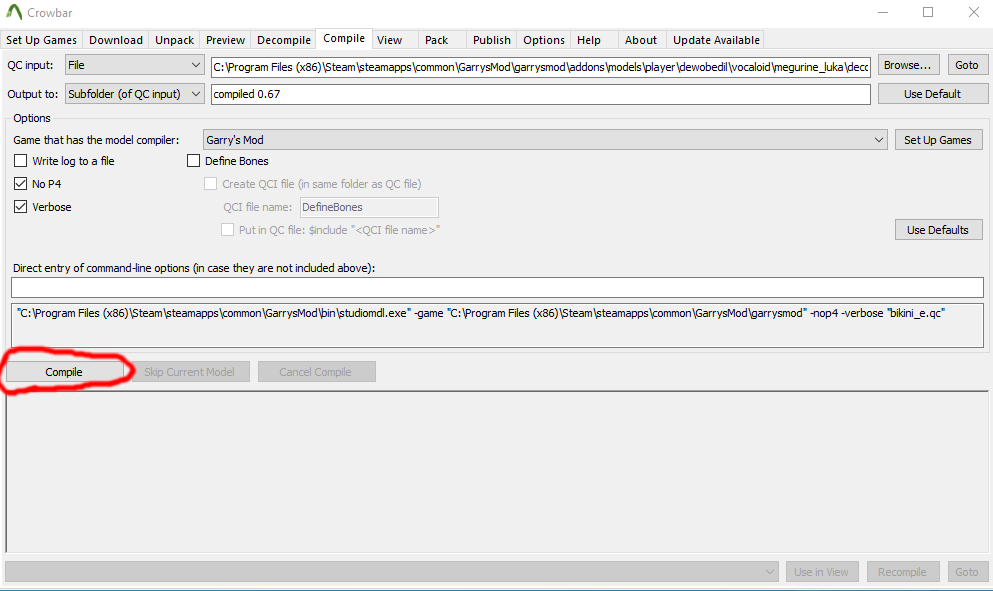Expand the compiled model dropdown at bottom
Image resolution: width=993 pixels, height=591 pixels.
(392, 572)
